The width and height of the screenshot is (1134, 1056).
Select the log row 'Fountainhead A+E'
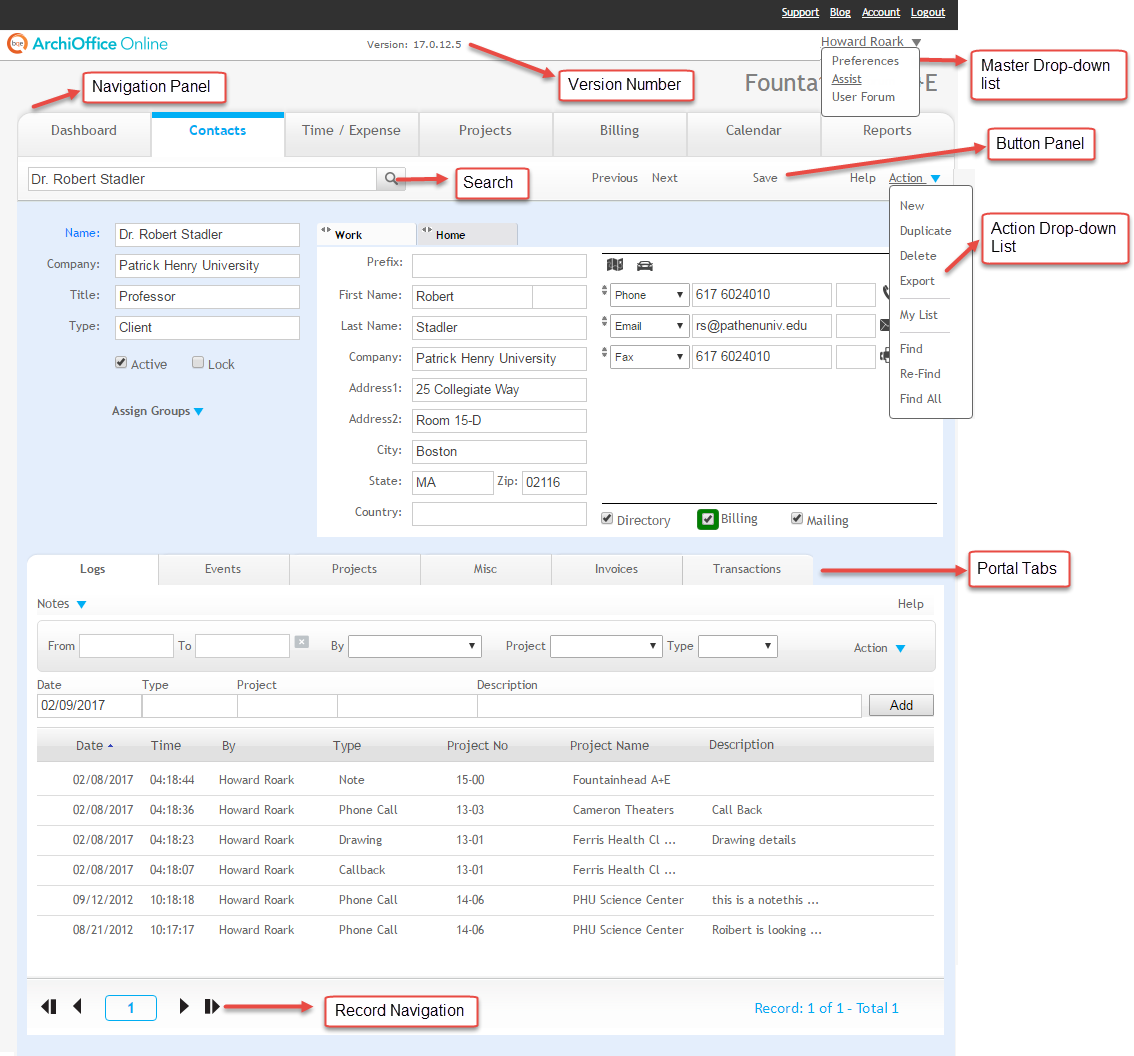(485, 780)
